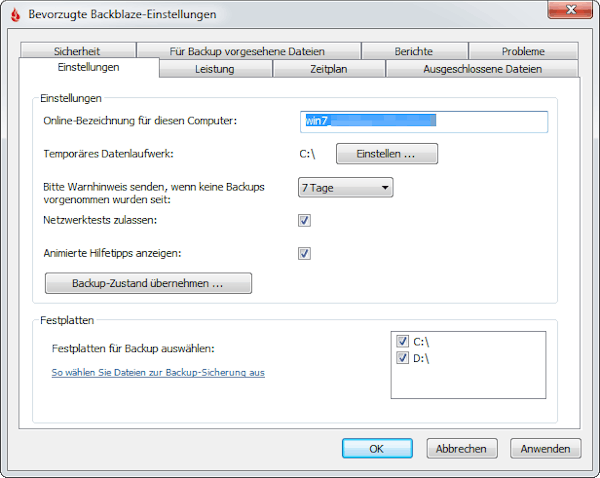
Task: Open the Für Backup vorgesehene Dateien tab
Action: pyautogui.click(x=247, y=51)
